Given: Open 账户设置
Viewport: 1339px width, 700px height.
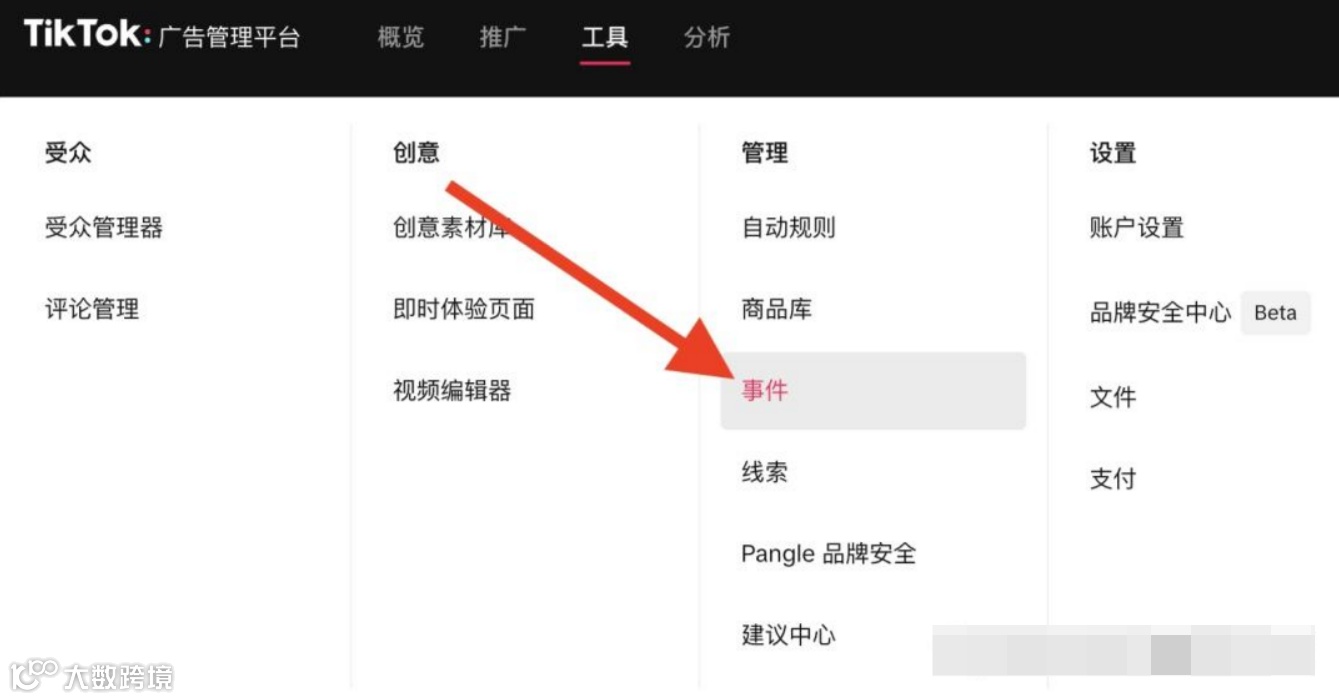Looking at the screenshot, I should click(x=1136, y=228).
